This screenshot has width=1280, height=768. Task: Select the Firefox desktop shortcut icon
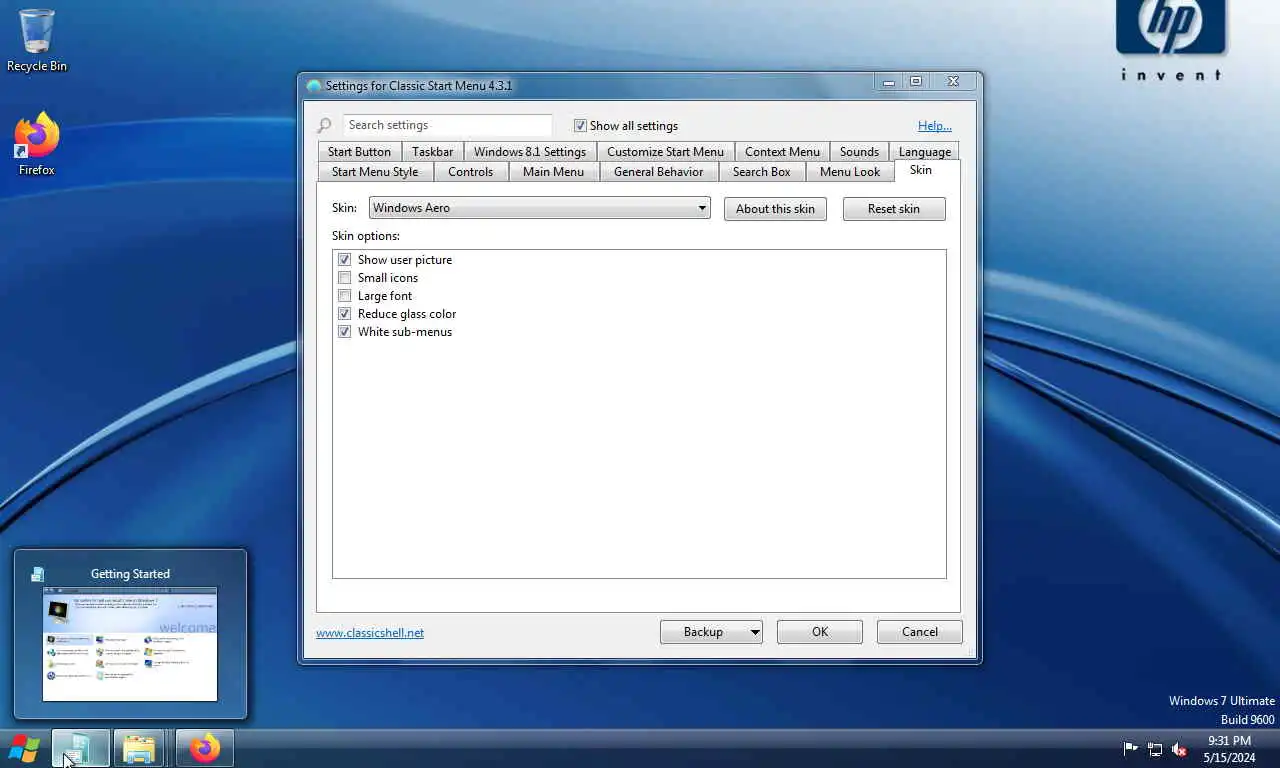pos(37,144)
